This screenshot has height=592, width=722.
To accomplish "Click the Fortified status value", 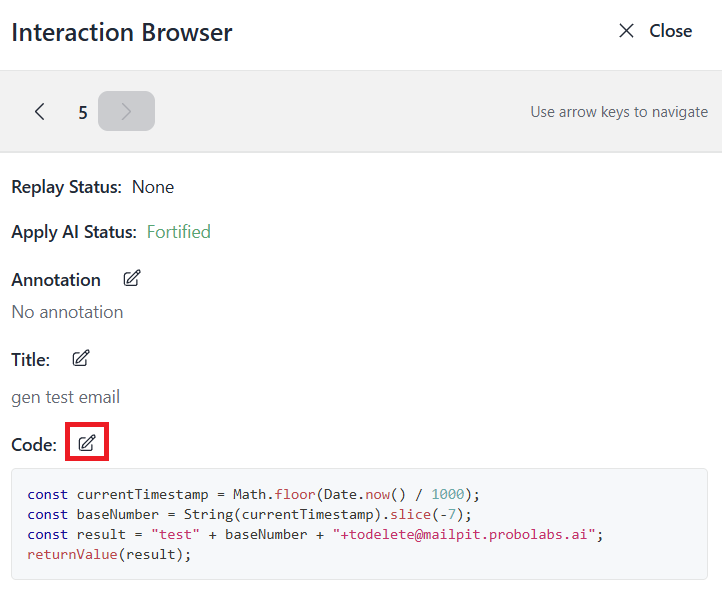I will click(x=178, y=232).
